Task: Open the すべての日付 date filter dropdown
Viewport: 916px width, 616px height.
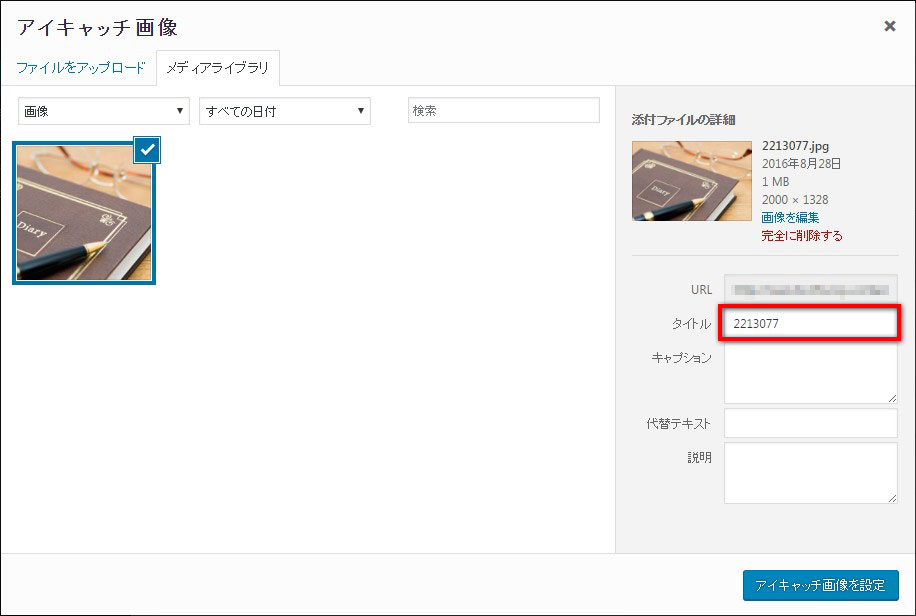Action: point(285,110)
